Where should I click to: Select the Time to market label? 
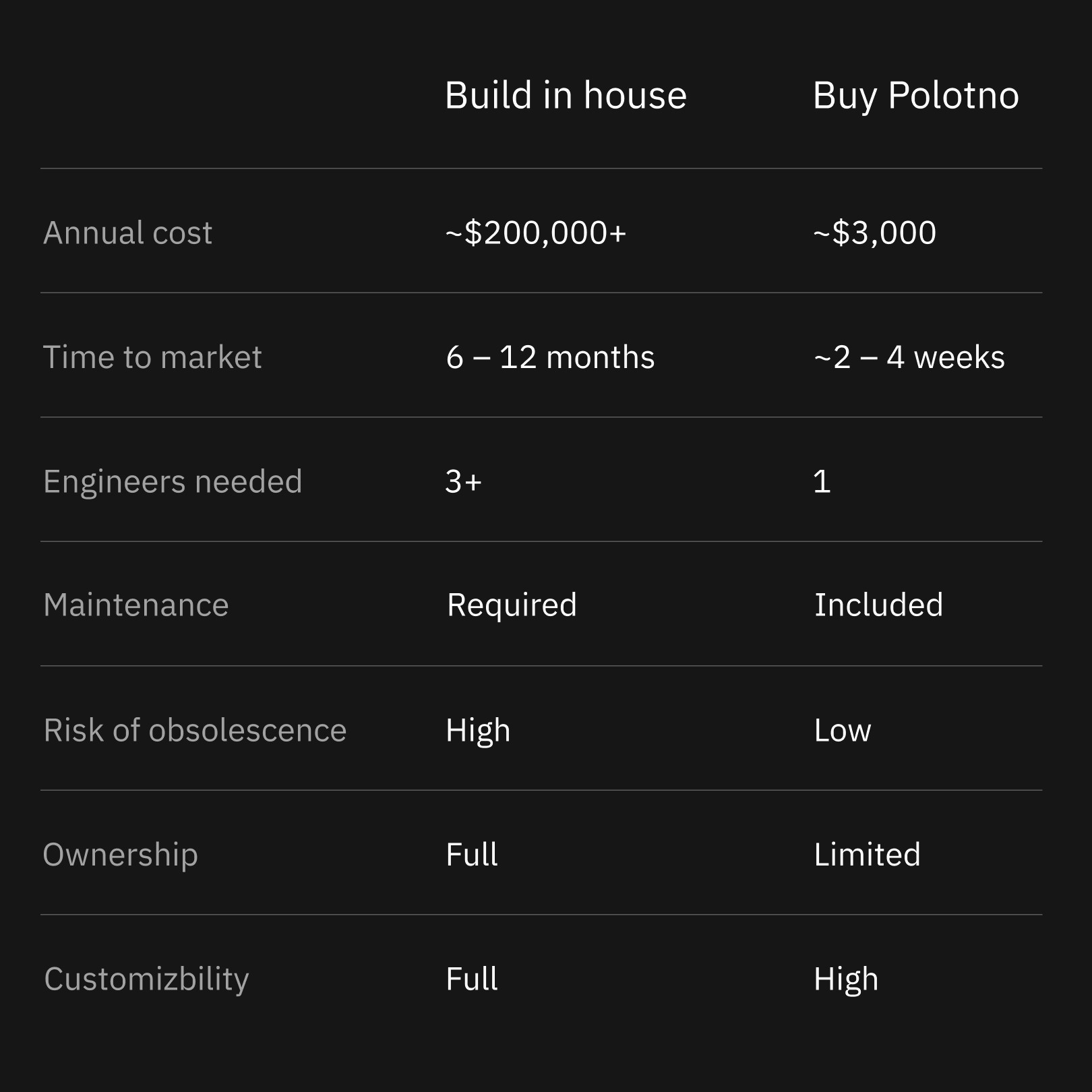[x=152, y=357]
